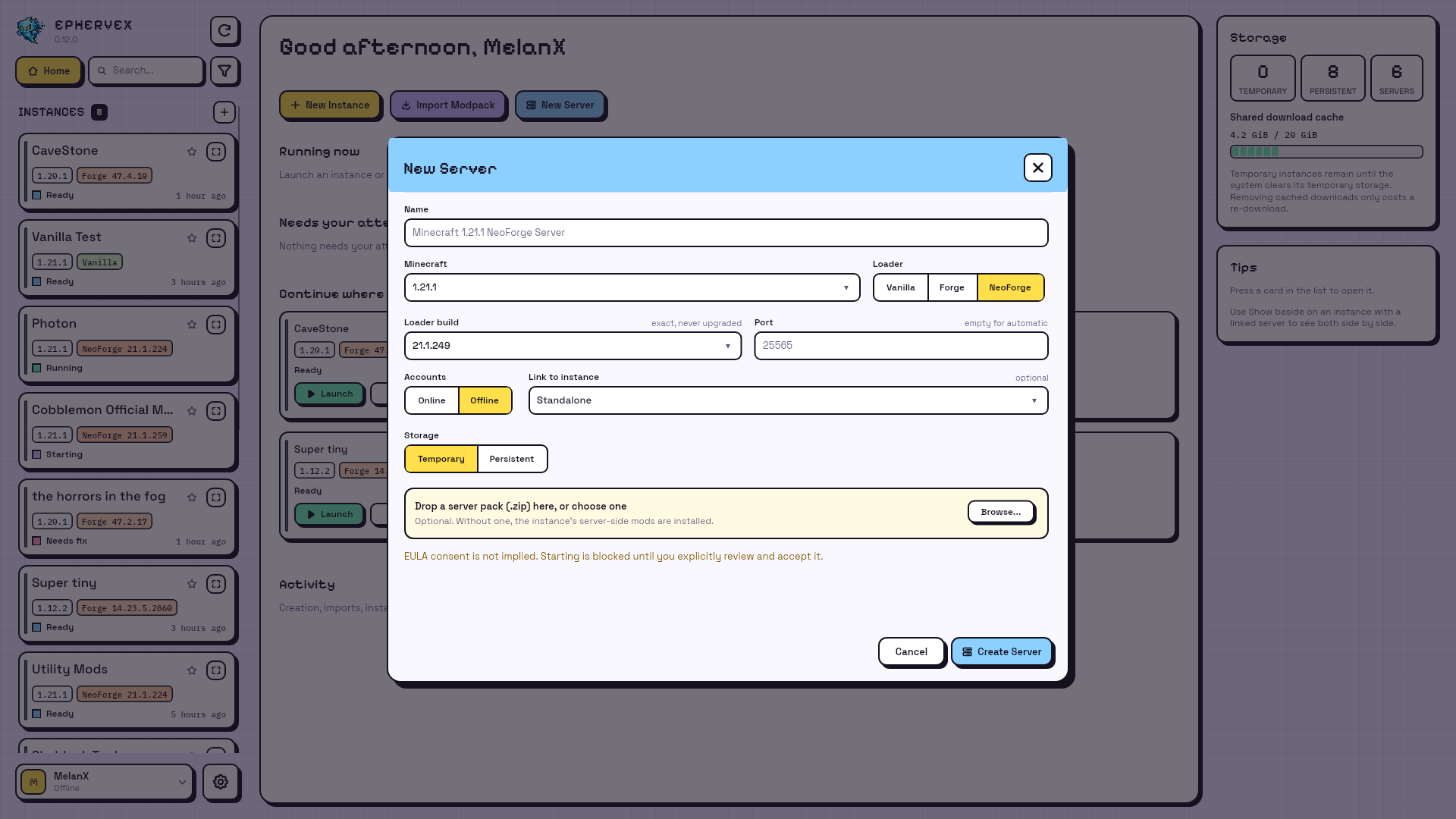1456x819 pixels.
Task: Click the search magnifier icon
Action: coord(102,71)
